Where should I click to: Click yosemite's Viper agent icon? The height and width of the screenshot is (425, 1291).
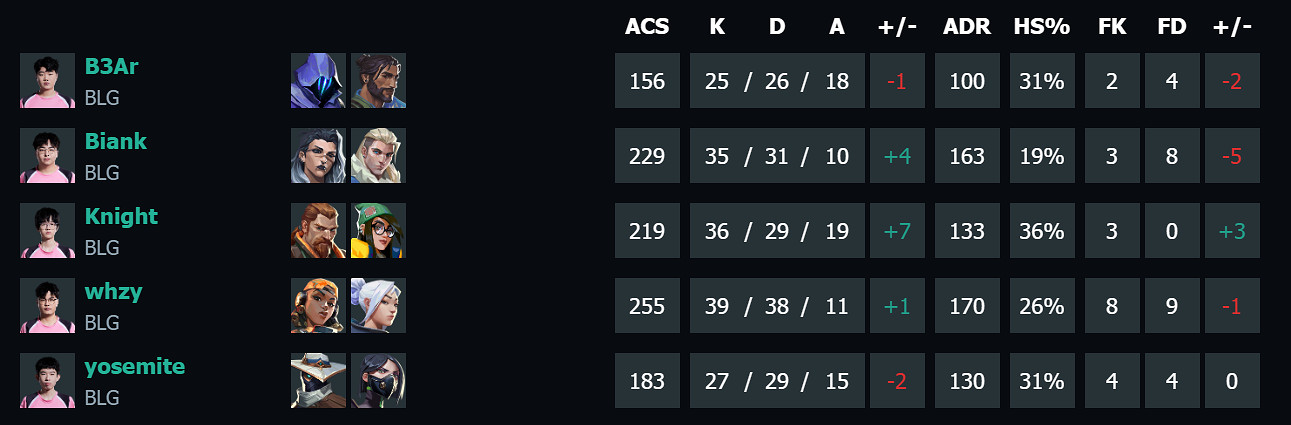[378, 381]
